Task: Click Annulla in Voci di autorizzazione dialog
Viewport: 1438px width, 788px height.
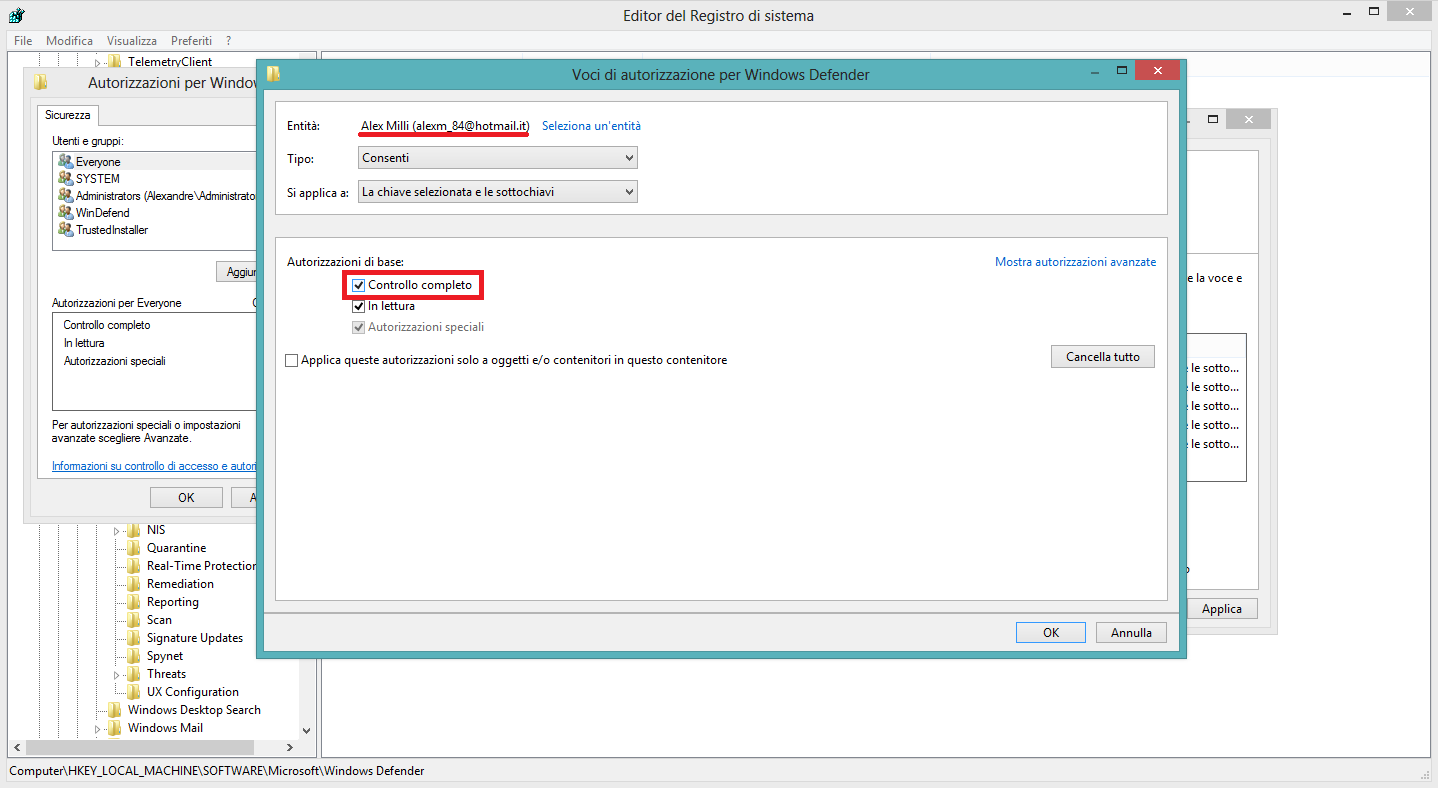Action: [1131, 632]
